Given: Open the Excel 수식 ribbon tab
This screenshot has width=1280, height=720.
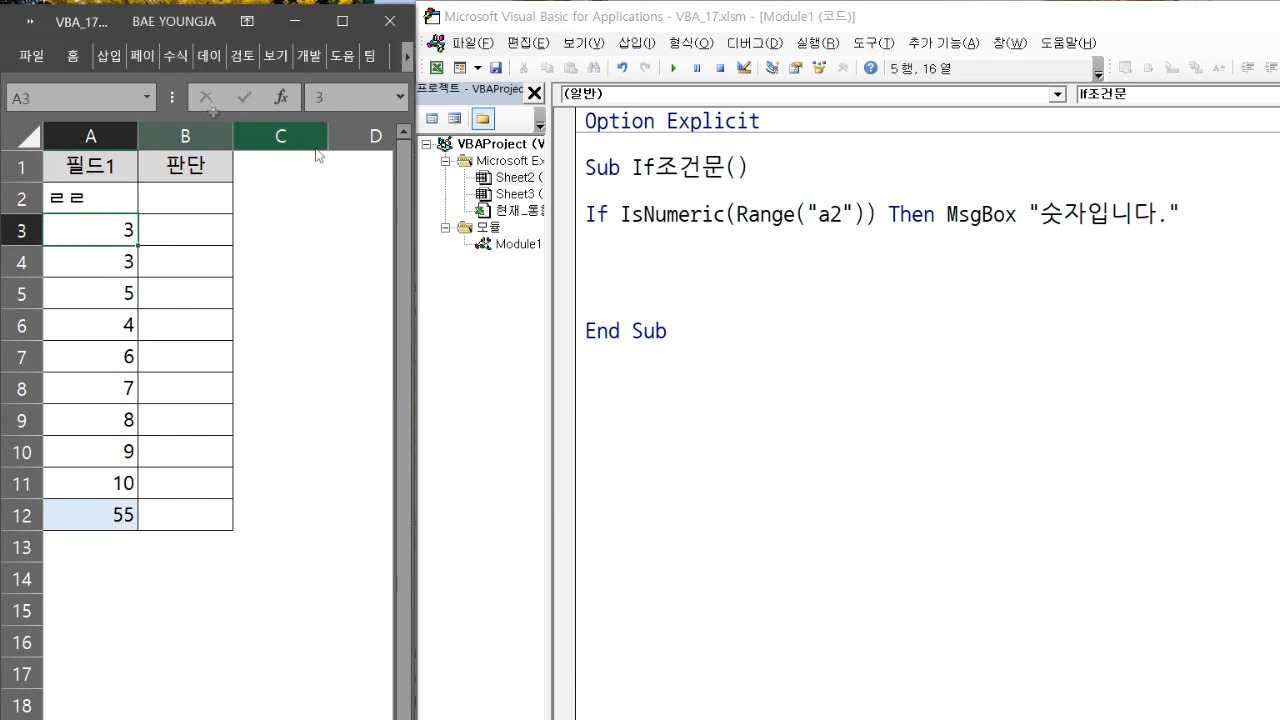Looking at the screenshot, I should (x=175, y=56).
